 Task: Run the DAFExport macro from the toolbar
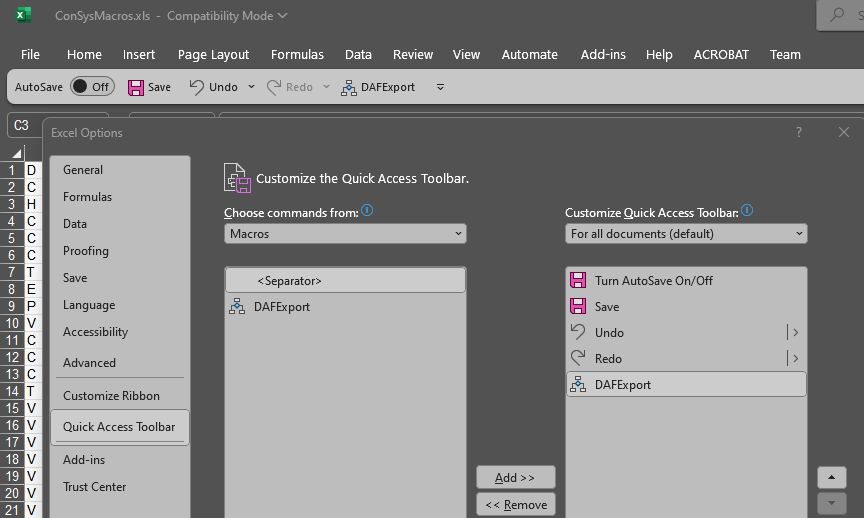click(378, 87)
